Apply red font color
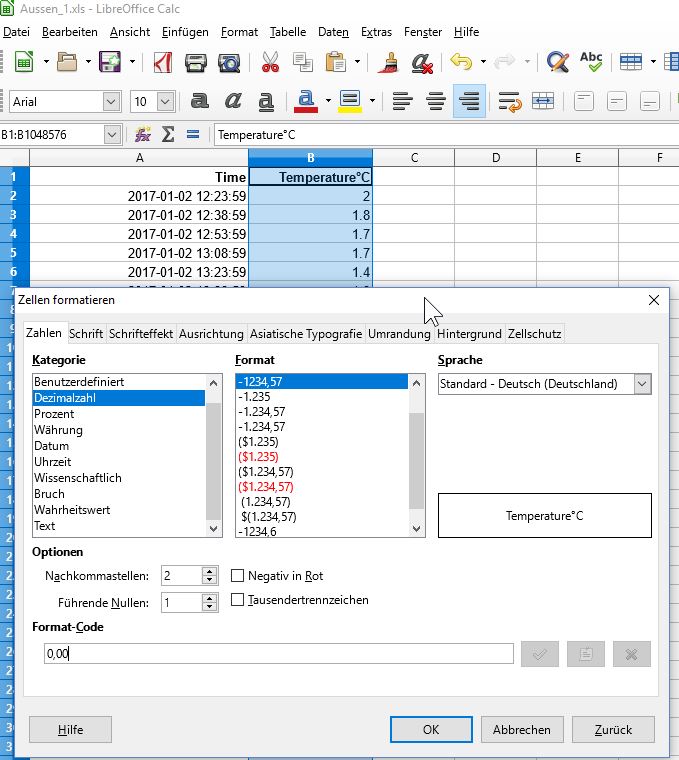This screenshot has width=679, height=760. (306, 101)
